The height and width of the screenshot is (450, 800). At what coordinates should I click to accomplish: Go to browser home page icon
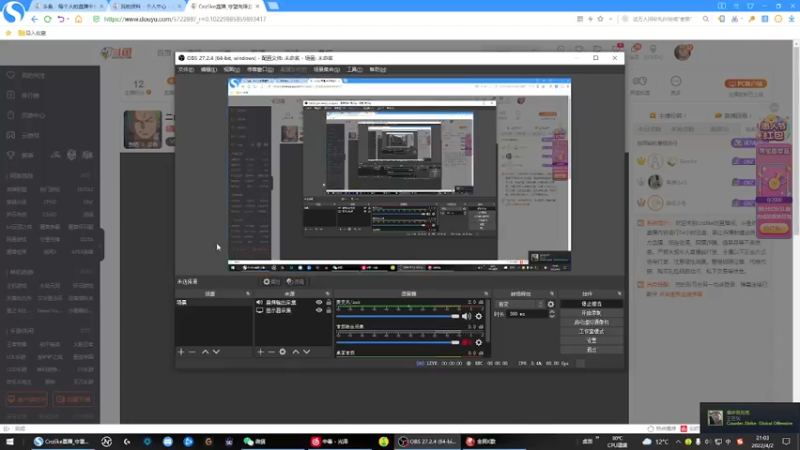(x=79, y=19)
